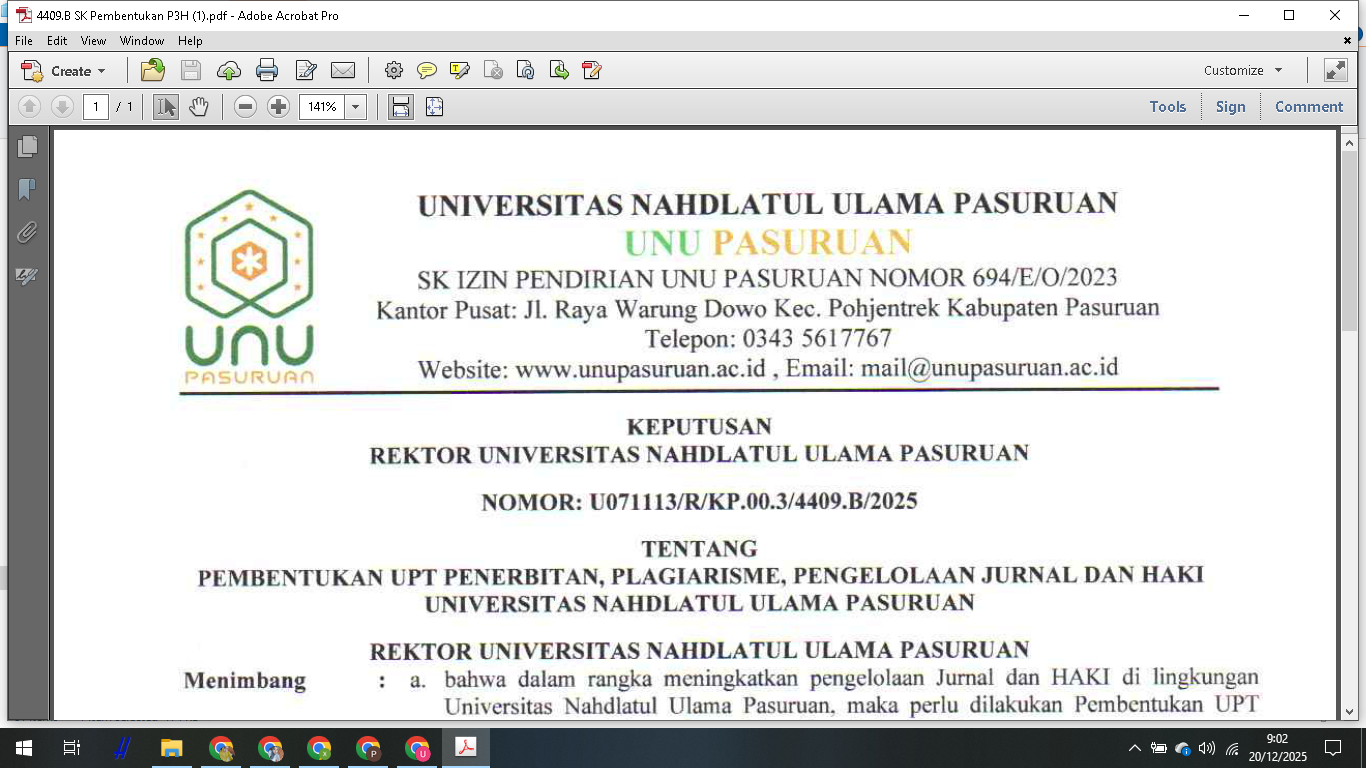Send file via envelope email icon
This screenshot has width=1366, height=768.
pos(343,70)
